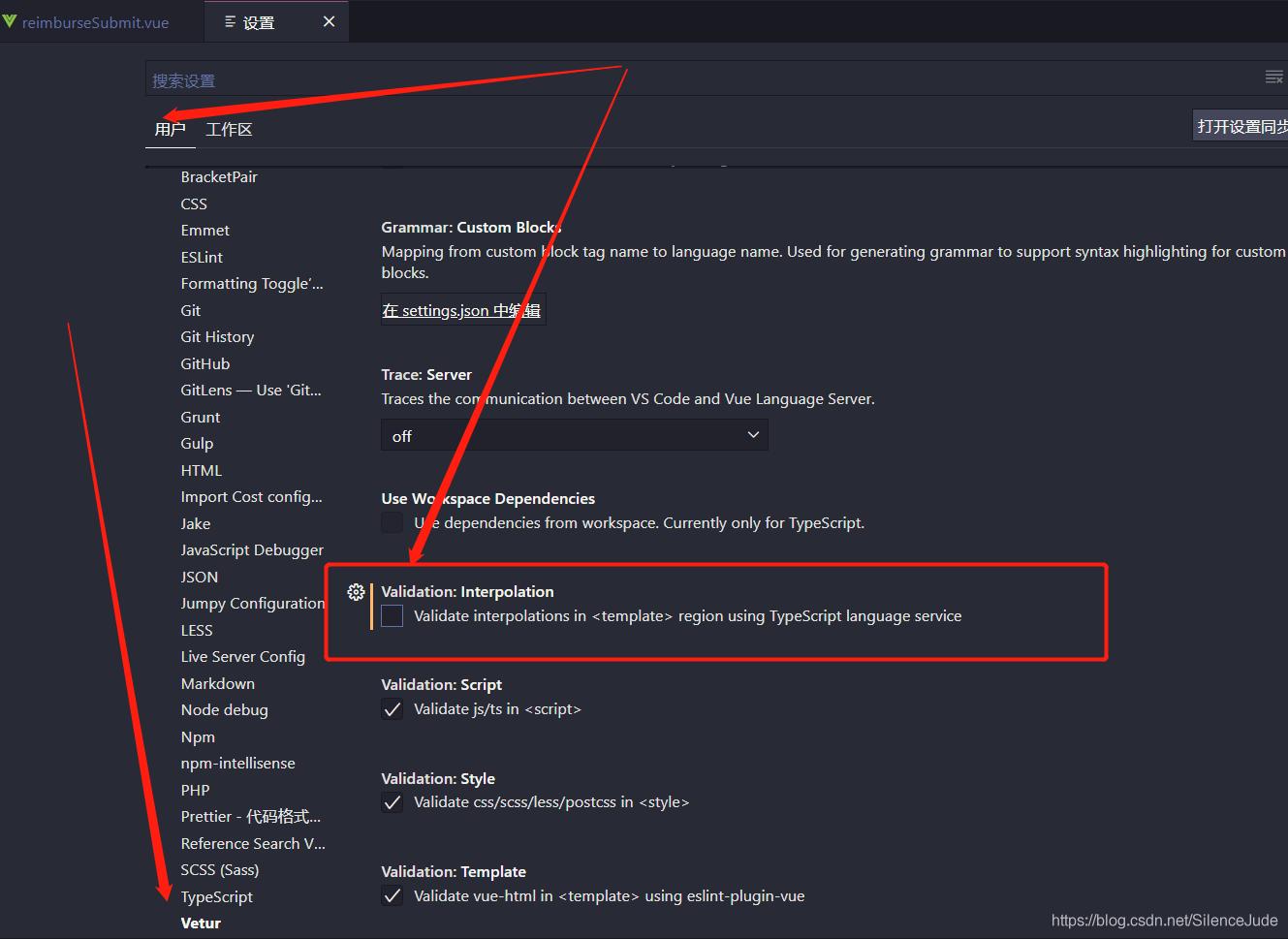
Task: Uncheck Validate js/ts in script
Action: tap(393, 709)
